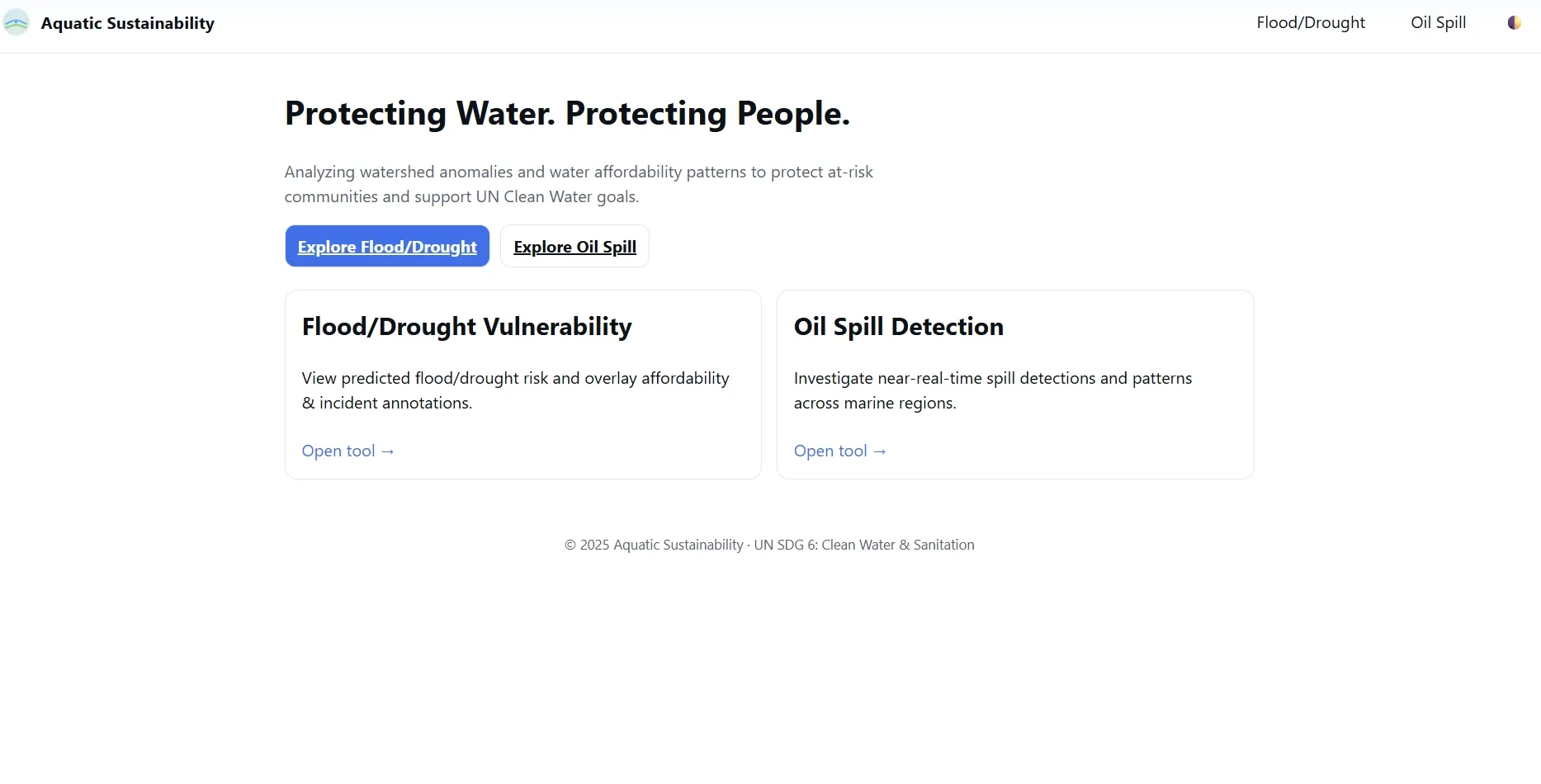
Task: Select the Flood/Drought Vulnerability card
Action: pos(522,385)
